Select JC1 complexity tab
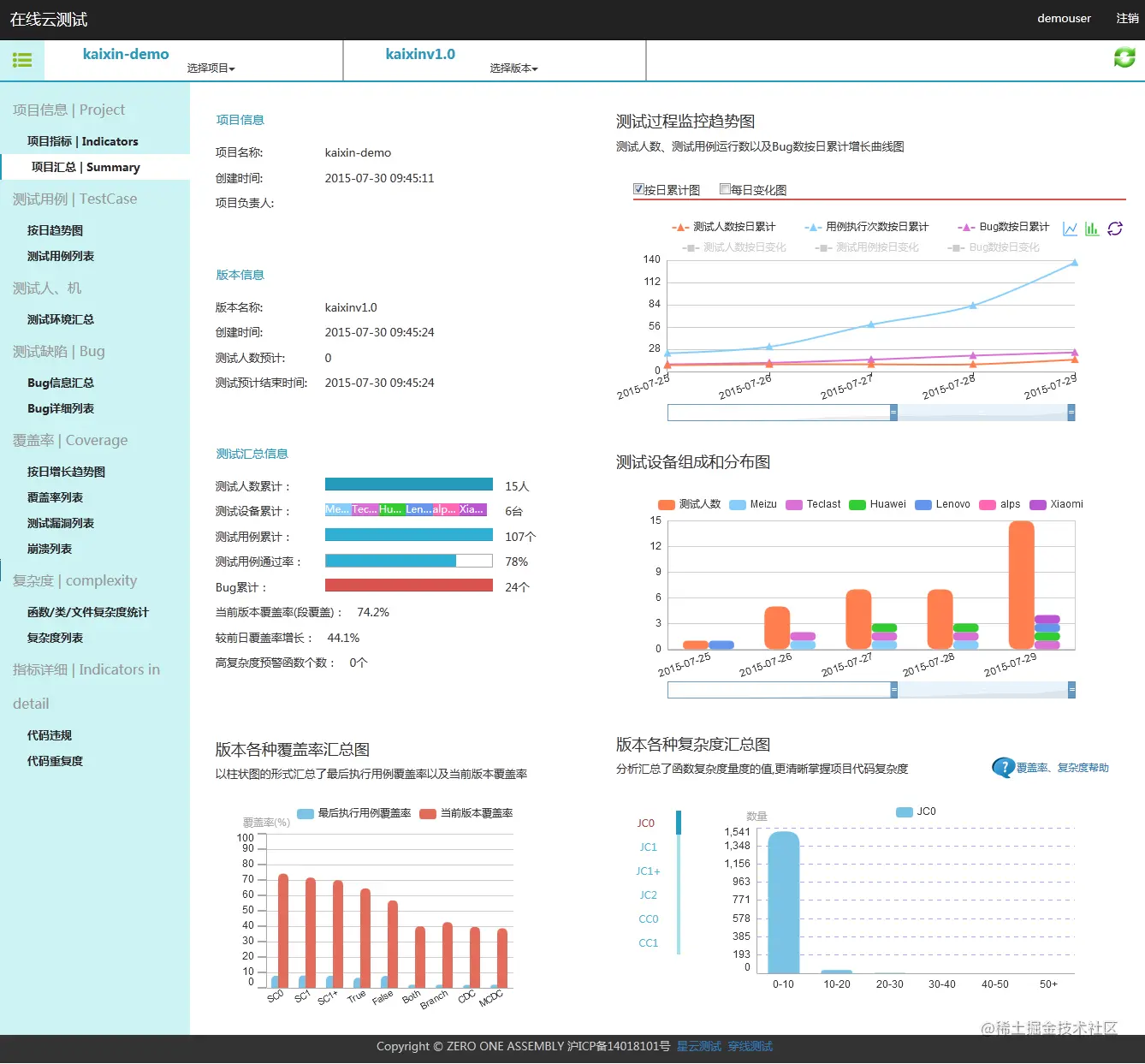 pos(649,847)
